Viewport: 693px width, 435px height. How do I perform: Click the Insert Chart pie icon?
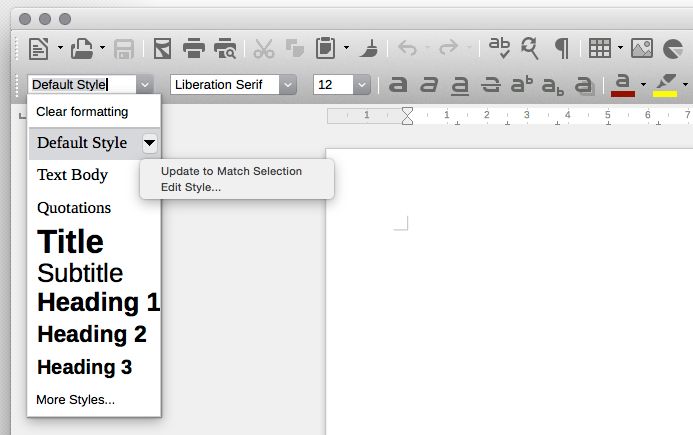pos(673,49)
